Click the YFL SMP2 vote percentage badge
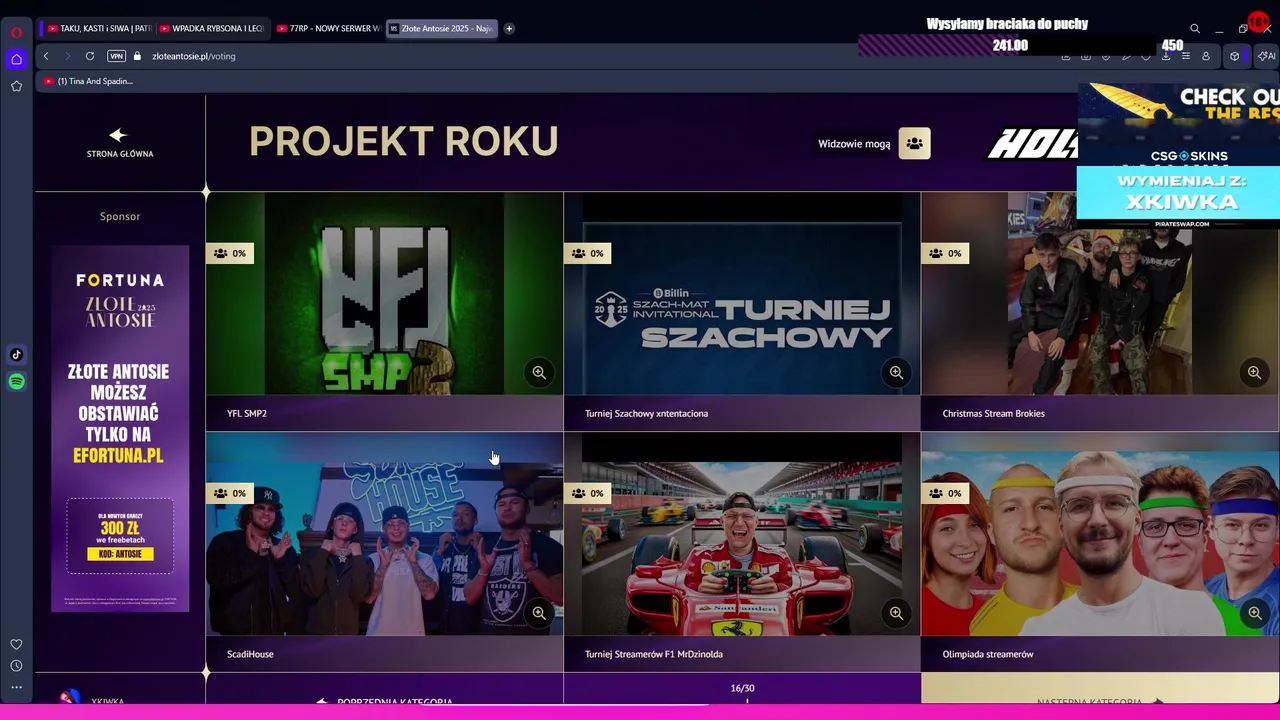Viewport: 1280px width, 720px height. coord(229,253)
